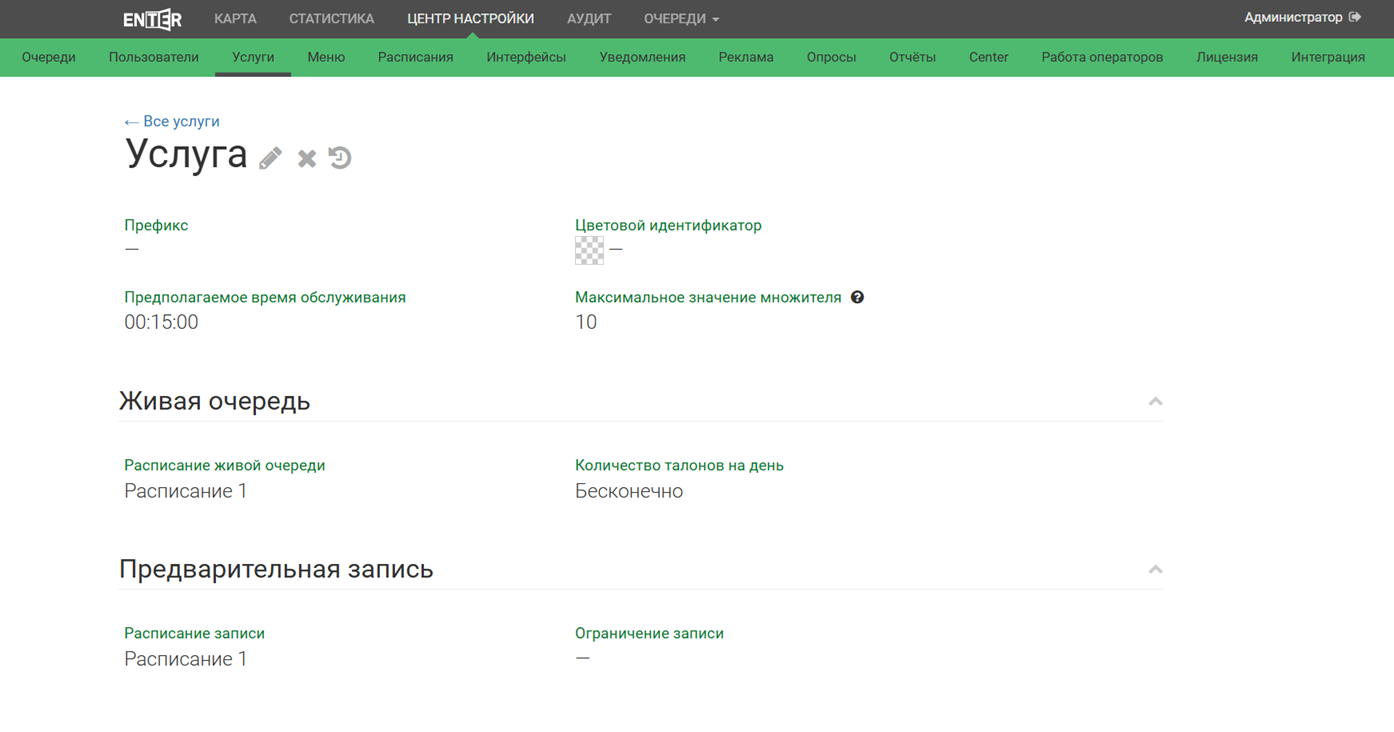This screenshot has height=732, width=1394.
Task: Click the pencil edit icon beside Услуга
Action: click(x=270, y=158)
